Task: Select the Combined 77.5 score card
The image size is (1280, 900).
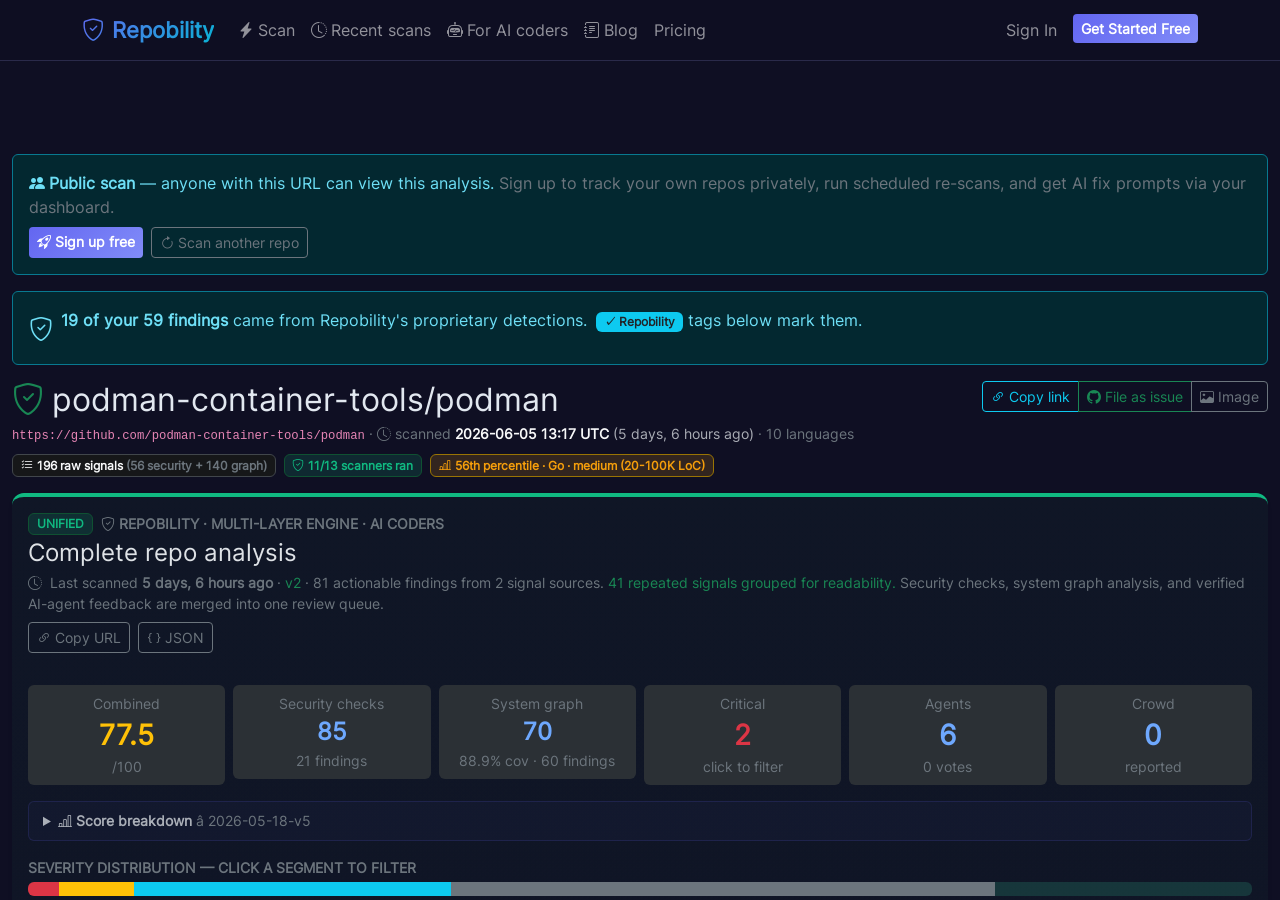Action: point(126,735)
